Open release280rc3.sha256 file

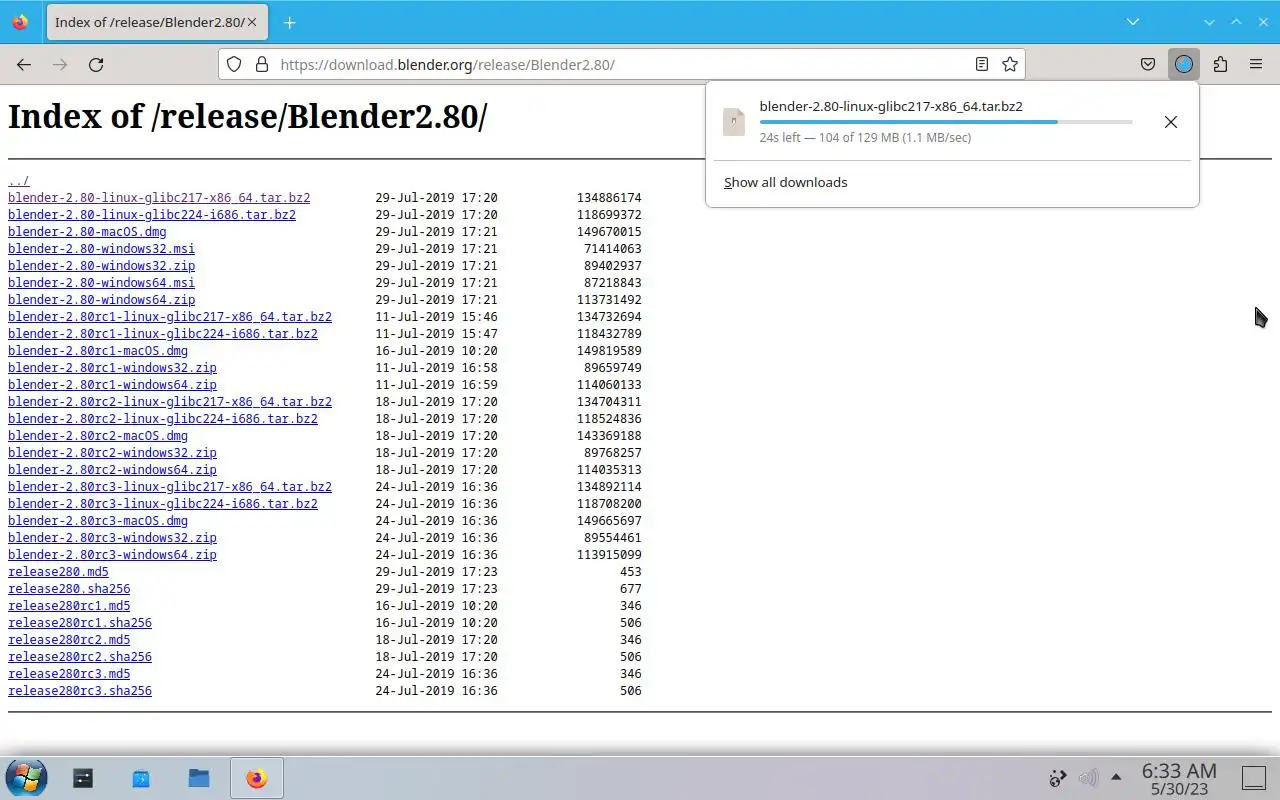pyautogui.click(x=80, y=691)
